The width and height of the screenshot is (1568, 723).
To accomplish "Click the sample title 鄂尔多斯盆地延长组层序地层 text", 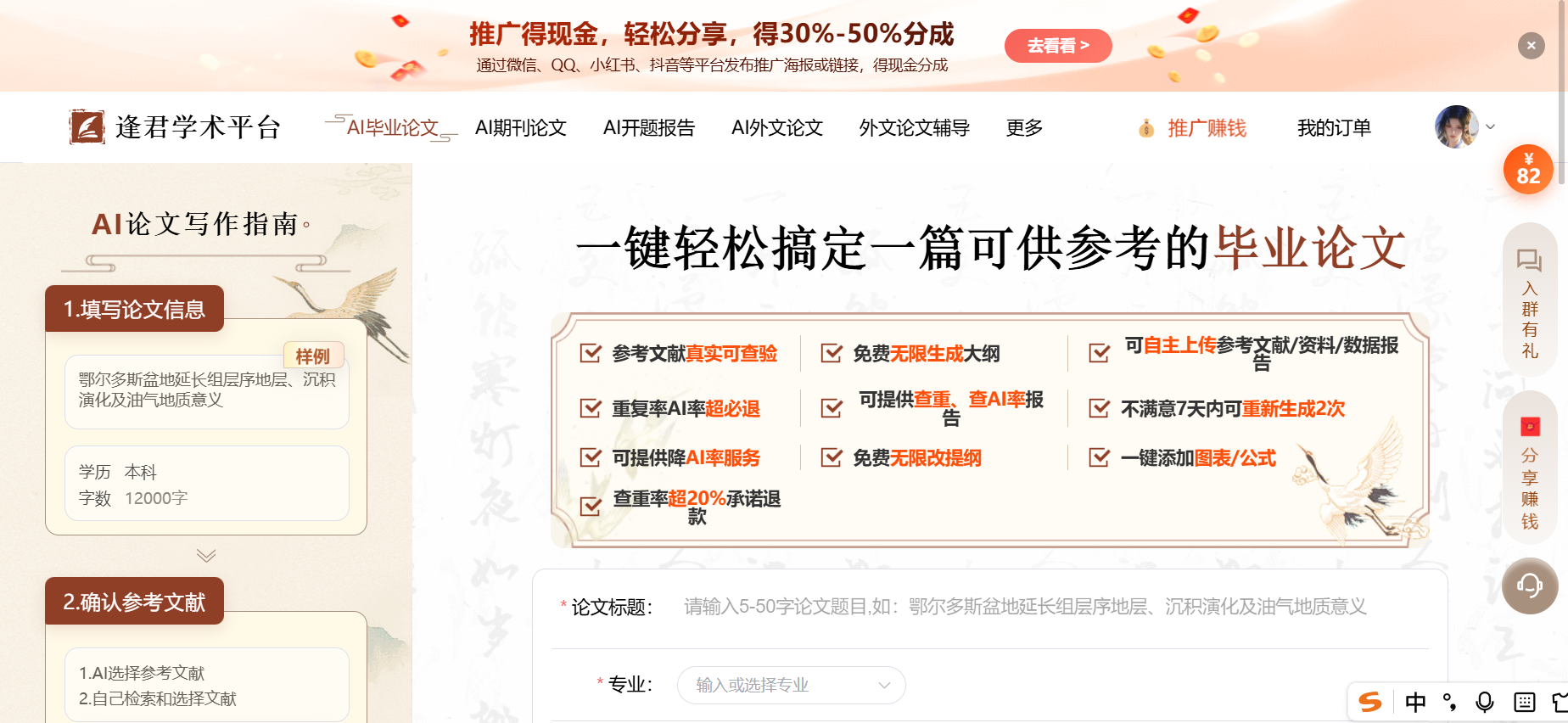I will 207,390.
